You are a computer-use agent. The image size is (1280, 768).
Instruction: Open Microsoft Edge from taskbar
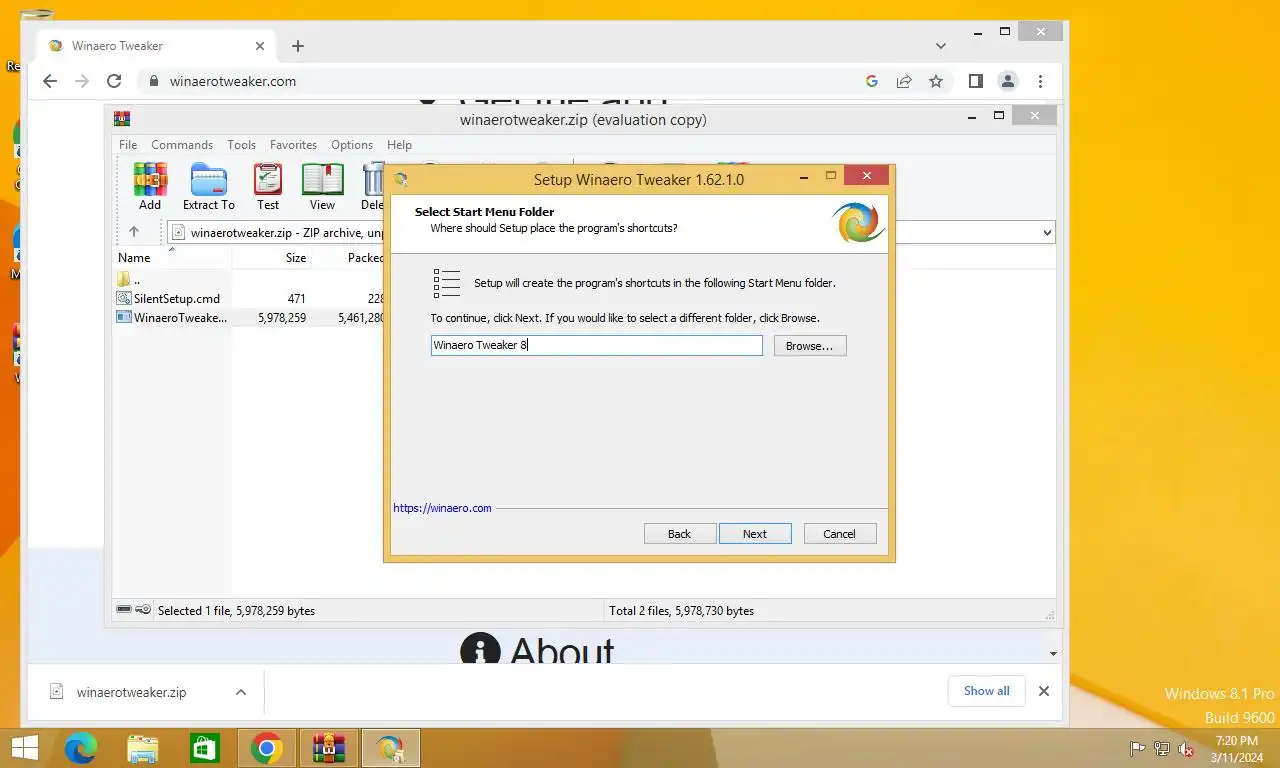(x=81, y=748)
